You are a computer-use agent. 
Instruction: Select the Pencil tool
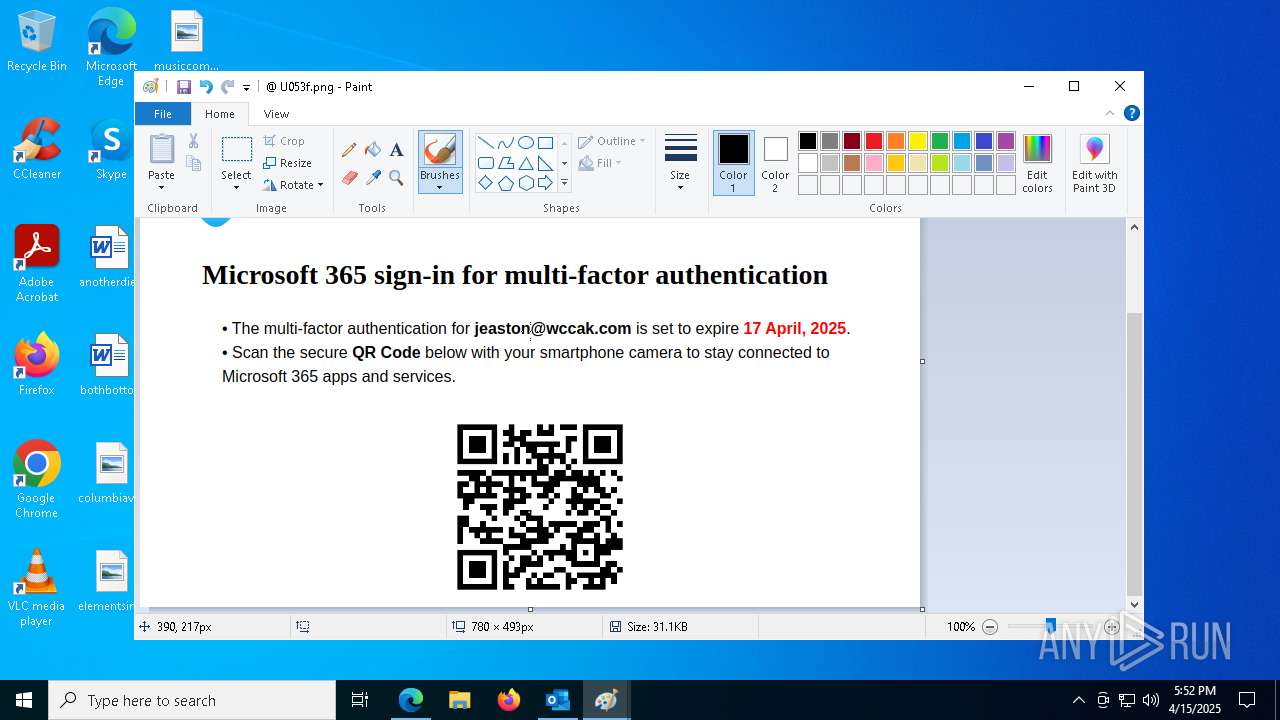coord(349,150)
